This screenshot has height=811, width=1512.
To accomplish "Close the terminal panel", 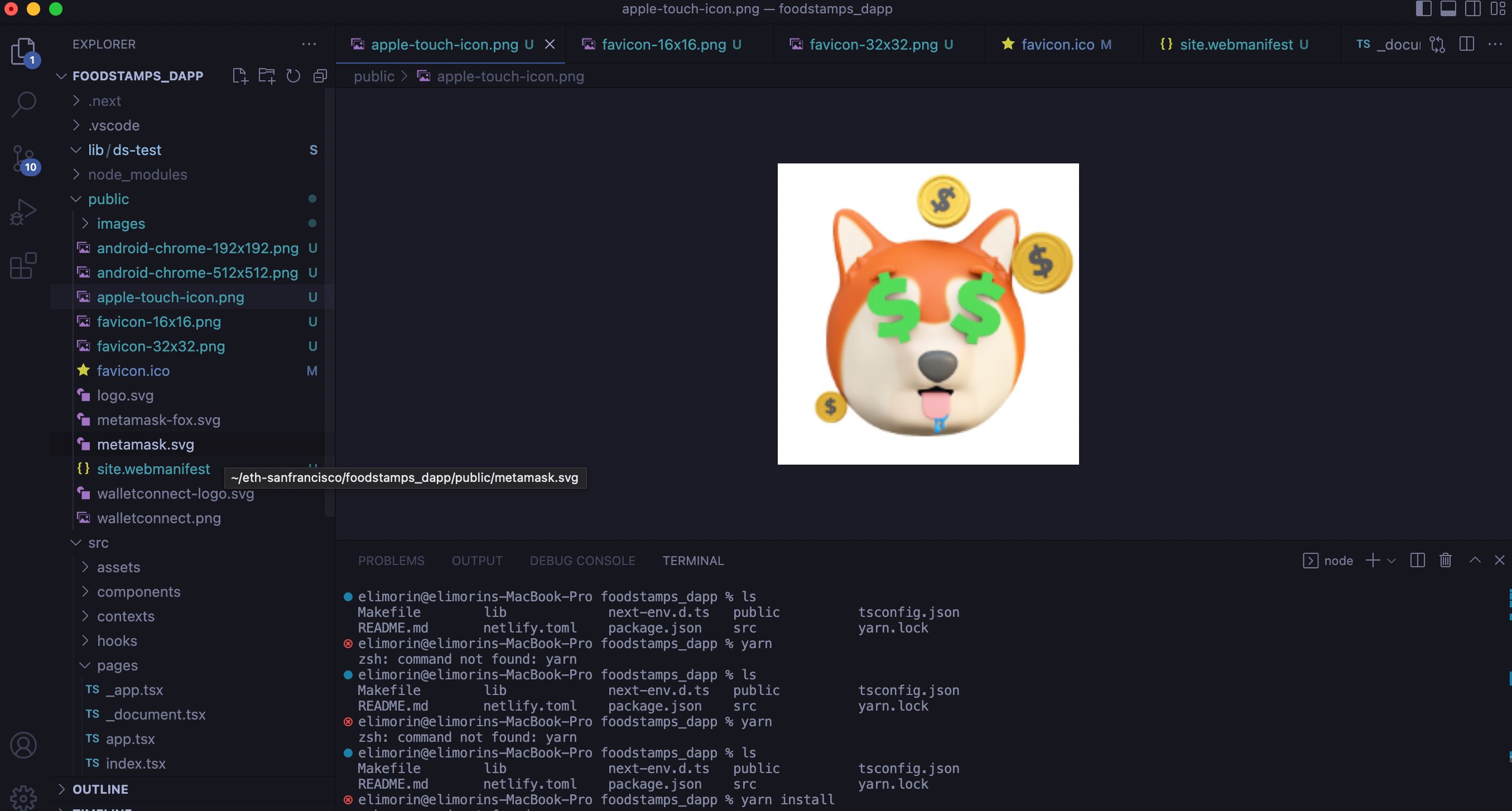I will (x=1500, y=561).
